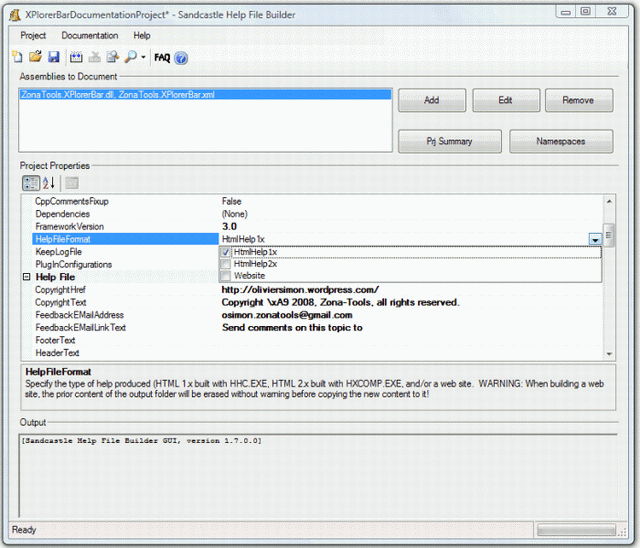Collapse the Help File category
This screenshot has height=548, width=640.
click(x=27, y=277)
